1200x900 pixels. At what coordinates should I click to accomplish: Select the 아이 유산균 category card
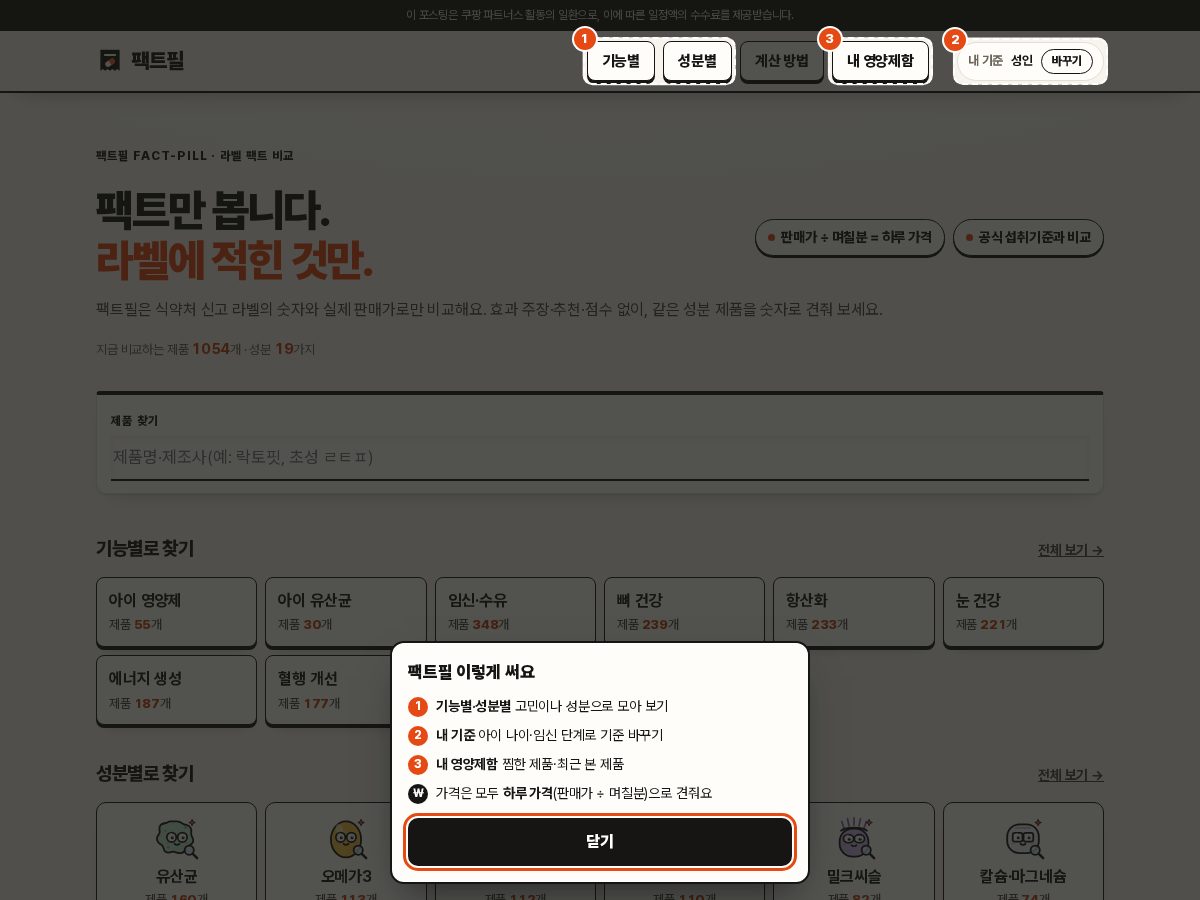click(x=346, y=612)
